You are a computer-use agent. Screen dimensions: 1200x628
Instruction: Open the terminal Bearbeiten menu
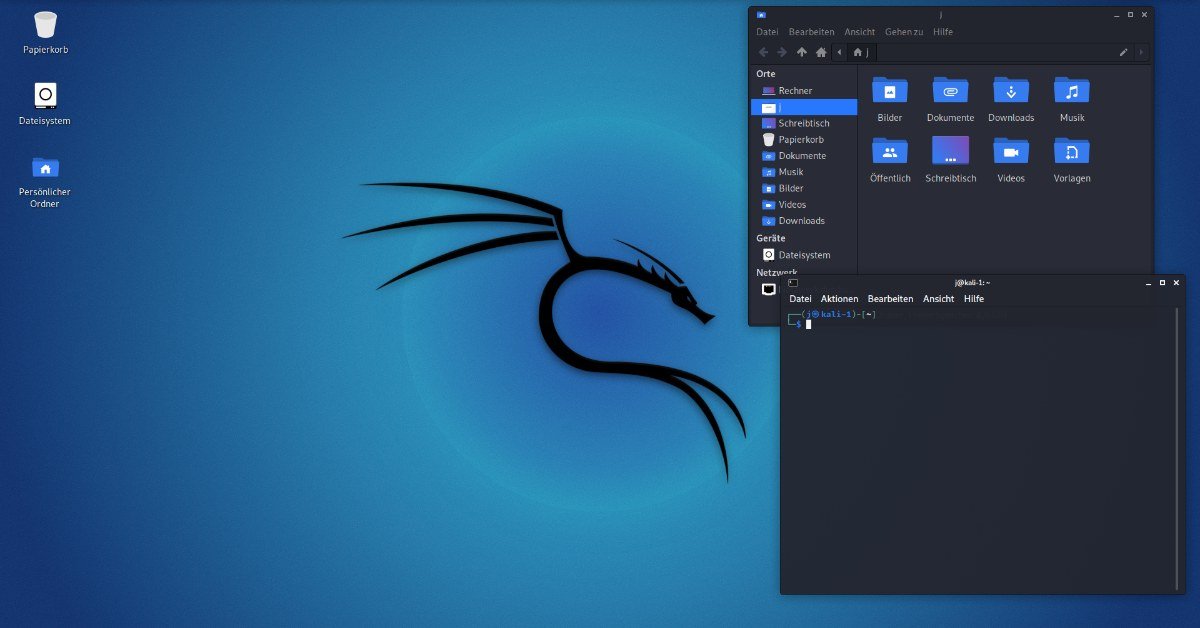pos(890,299)
